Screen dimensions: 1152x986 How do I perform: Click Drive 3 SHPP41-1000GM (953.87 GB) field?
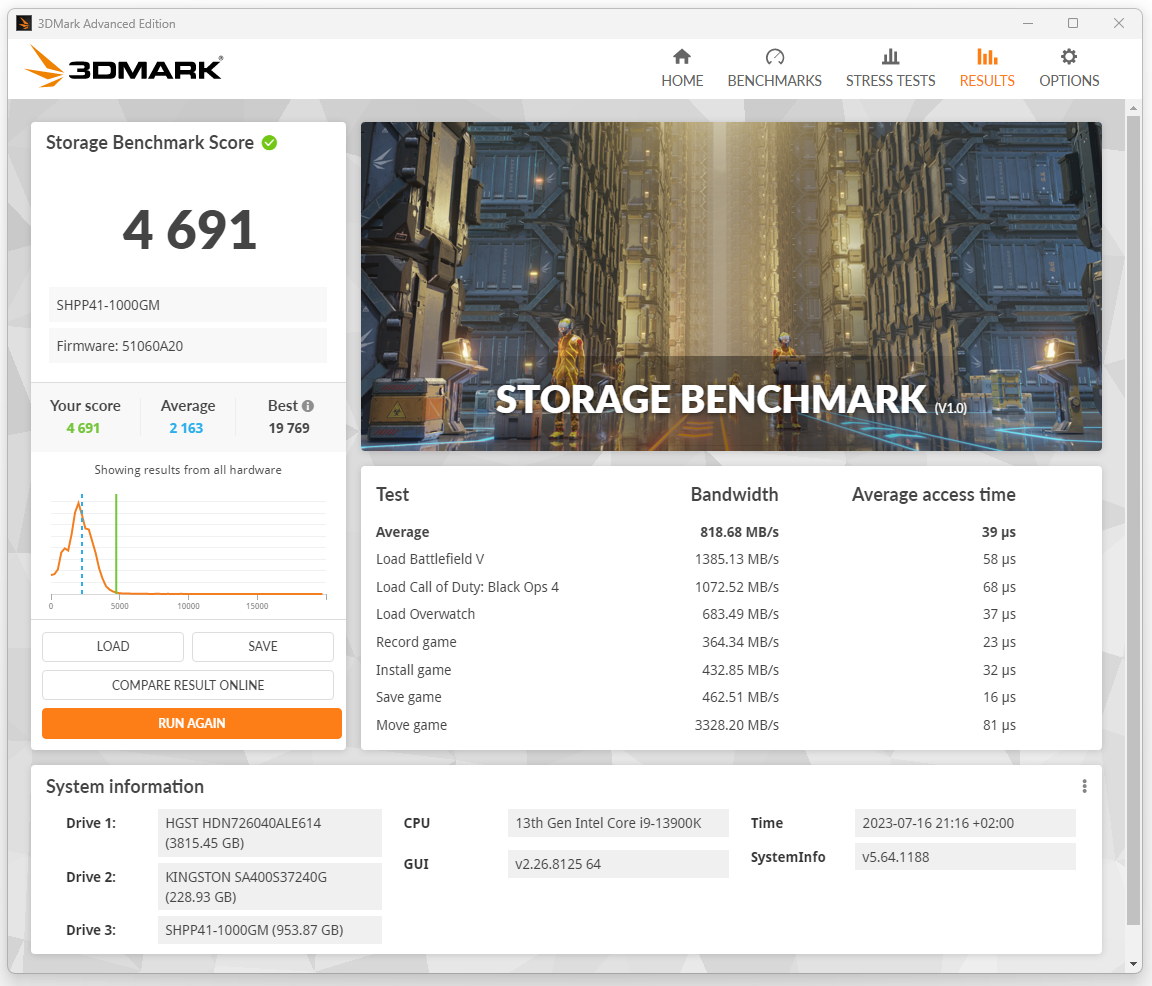(270, 930)
